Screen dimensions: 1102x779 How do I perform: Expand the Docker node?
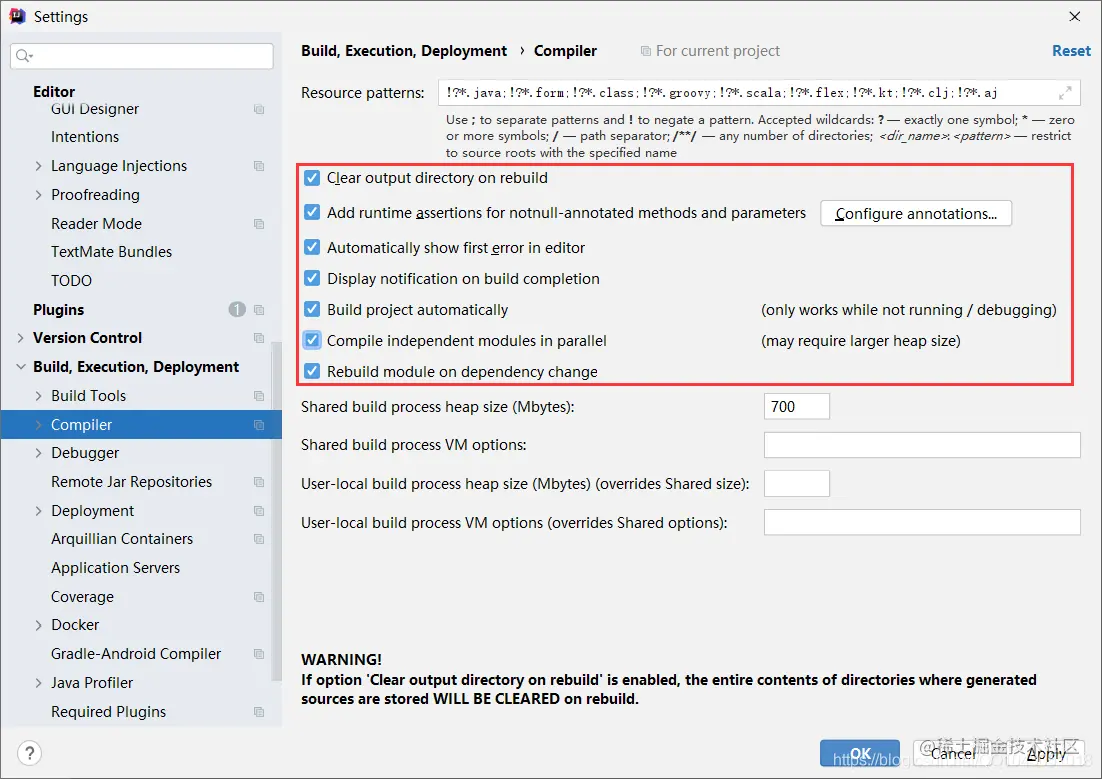coord(38,625)
